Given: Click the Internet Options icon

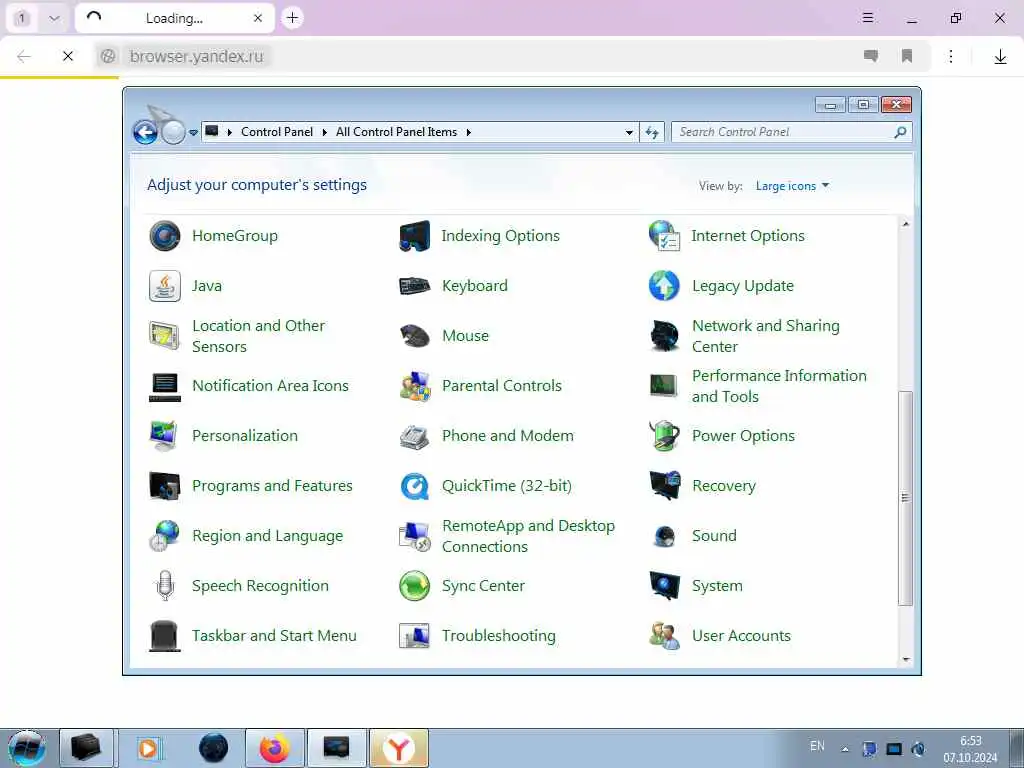Looking at the screenshot, I should pos(665,236).
